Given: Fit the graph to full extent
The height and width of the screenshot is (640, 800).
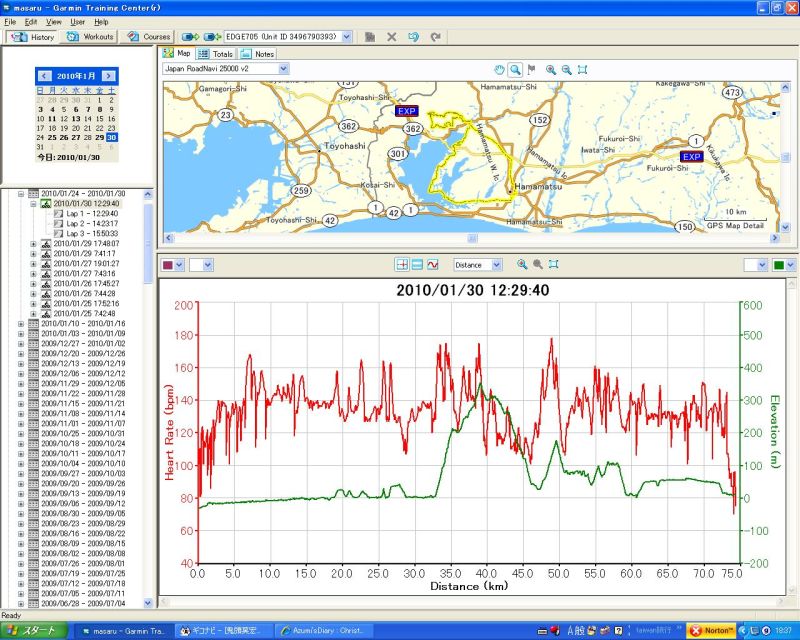Looking at the screenshot, I should click(x=554, y=264).
